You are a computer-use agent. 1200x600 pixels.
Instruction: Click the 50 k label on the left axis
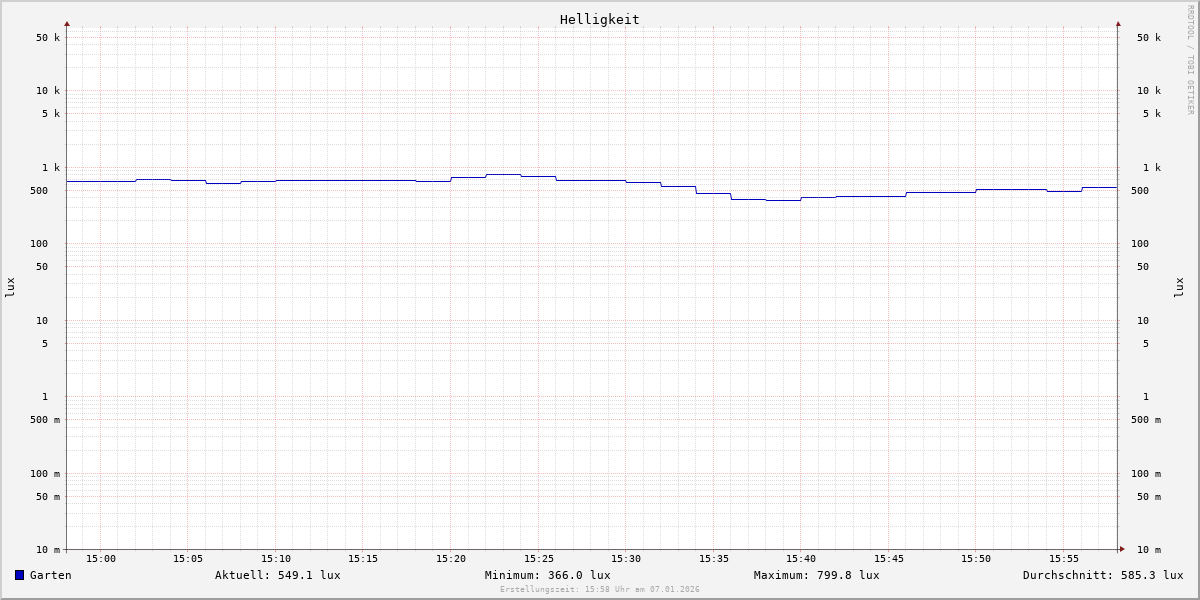(x=48, y=38)
